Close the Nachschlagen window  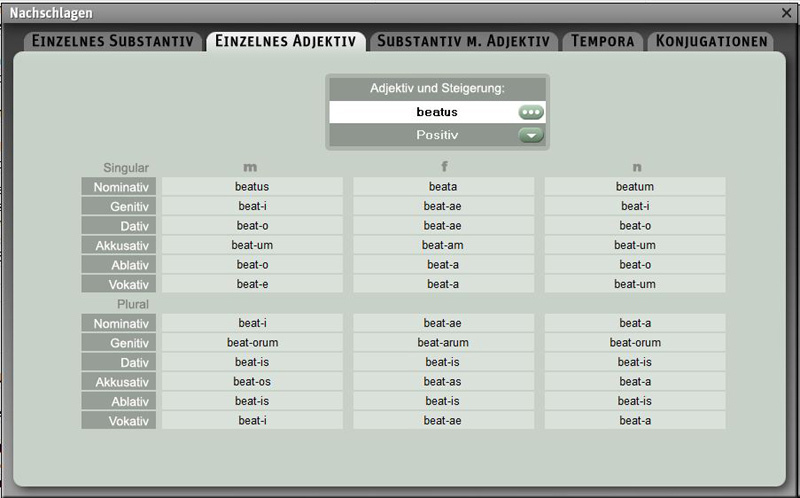click(786, 13)
